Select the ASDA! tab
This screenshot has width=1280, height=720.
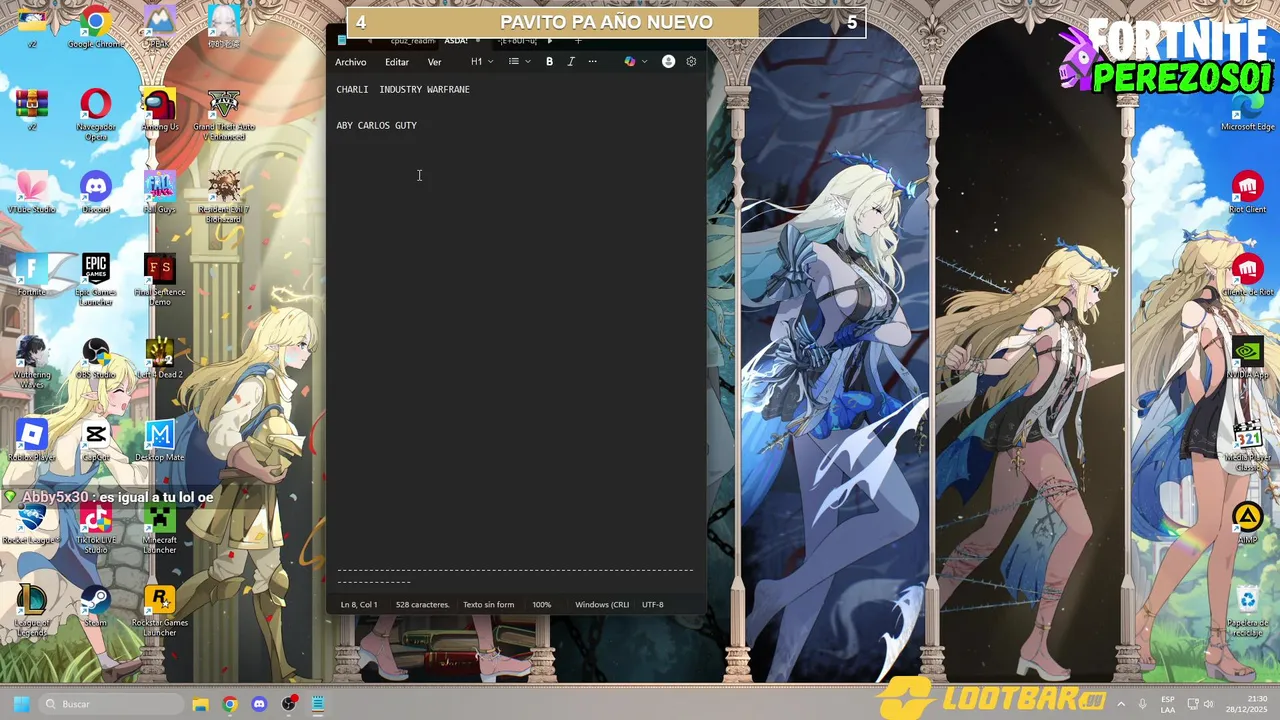click(x=456, y=41)
